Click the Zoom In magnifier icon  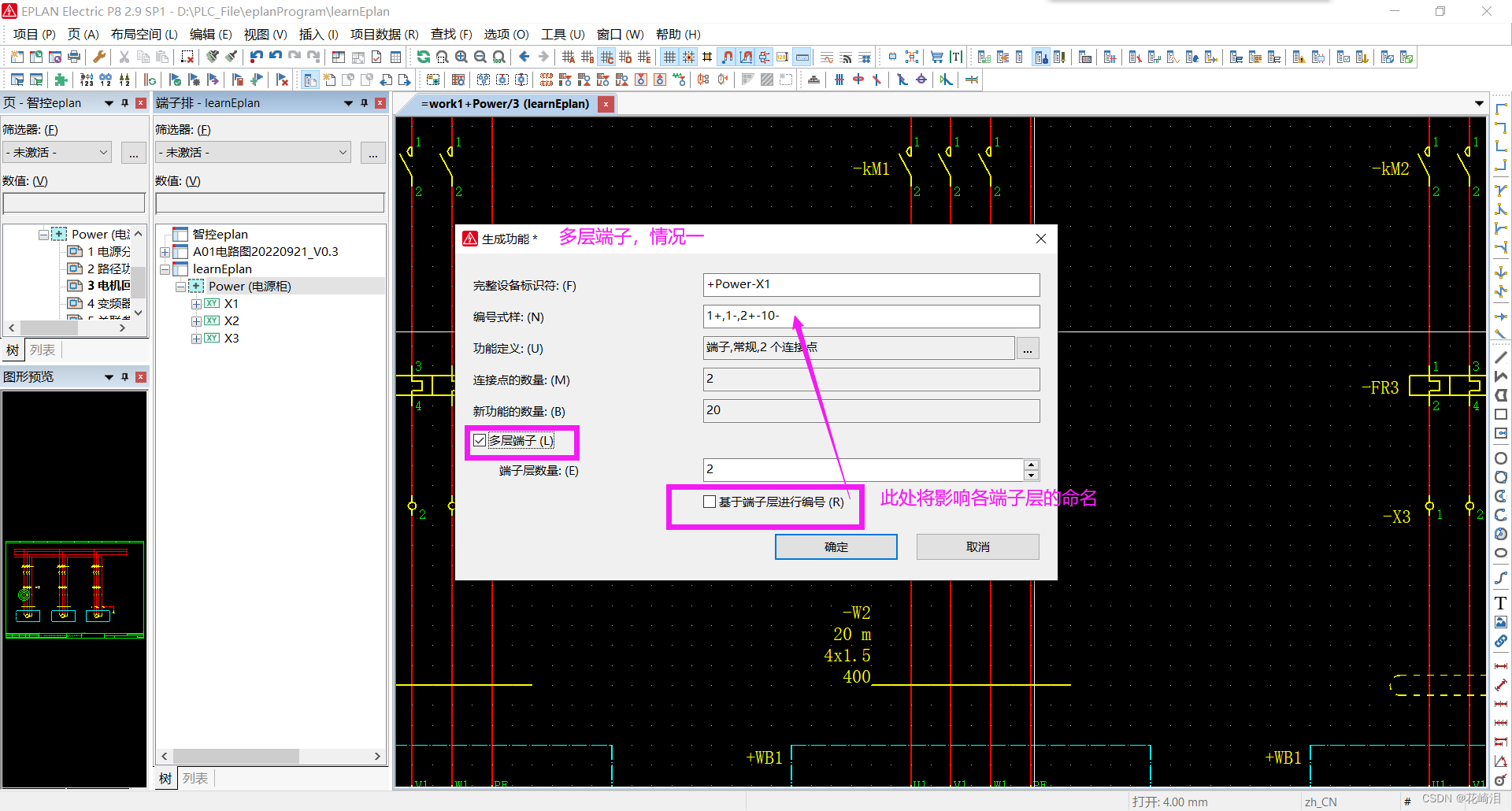tap(461, 57)
